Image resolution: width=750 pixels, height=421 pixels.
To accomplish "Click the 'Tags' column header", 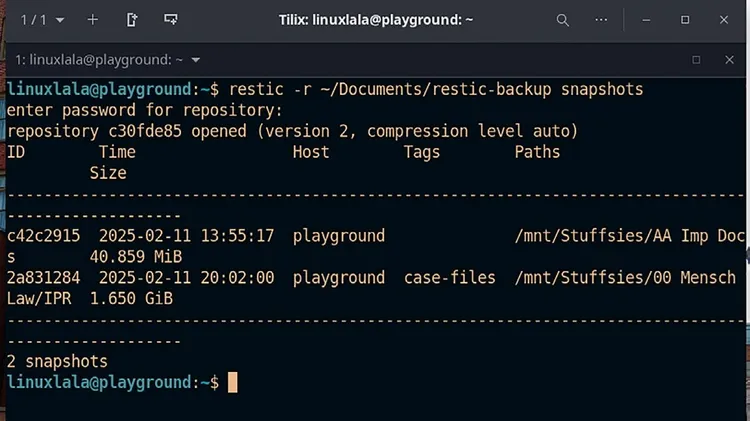I will 422,152.
